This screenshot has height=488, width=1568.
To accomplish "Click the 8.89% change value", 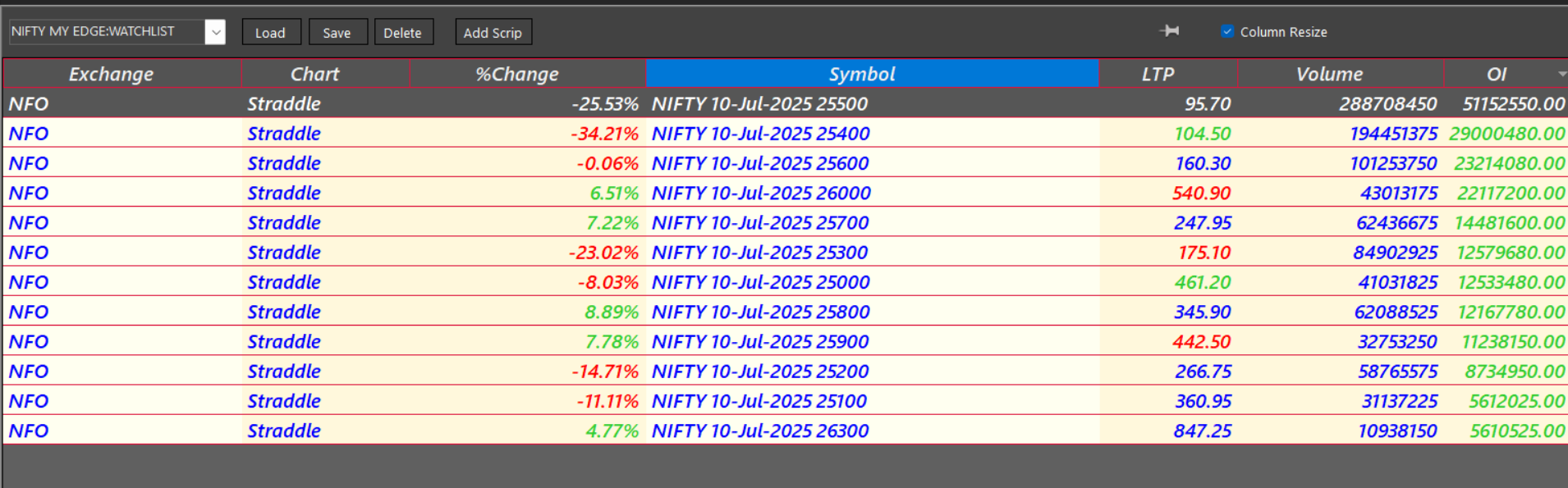I will [x=612, y=312].
